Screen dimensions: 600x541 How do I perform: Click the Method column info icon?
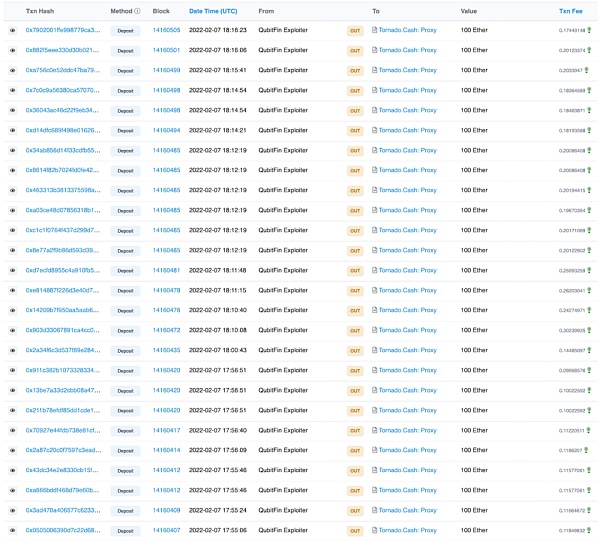137,11
